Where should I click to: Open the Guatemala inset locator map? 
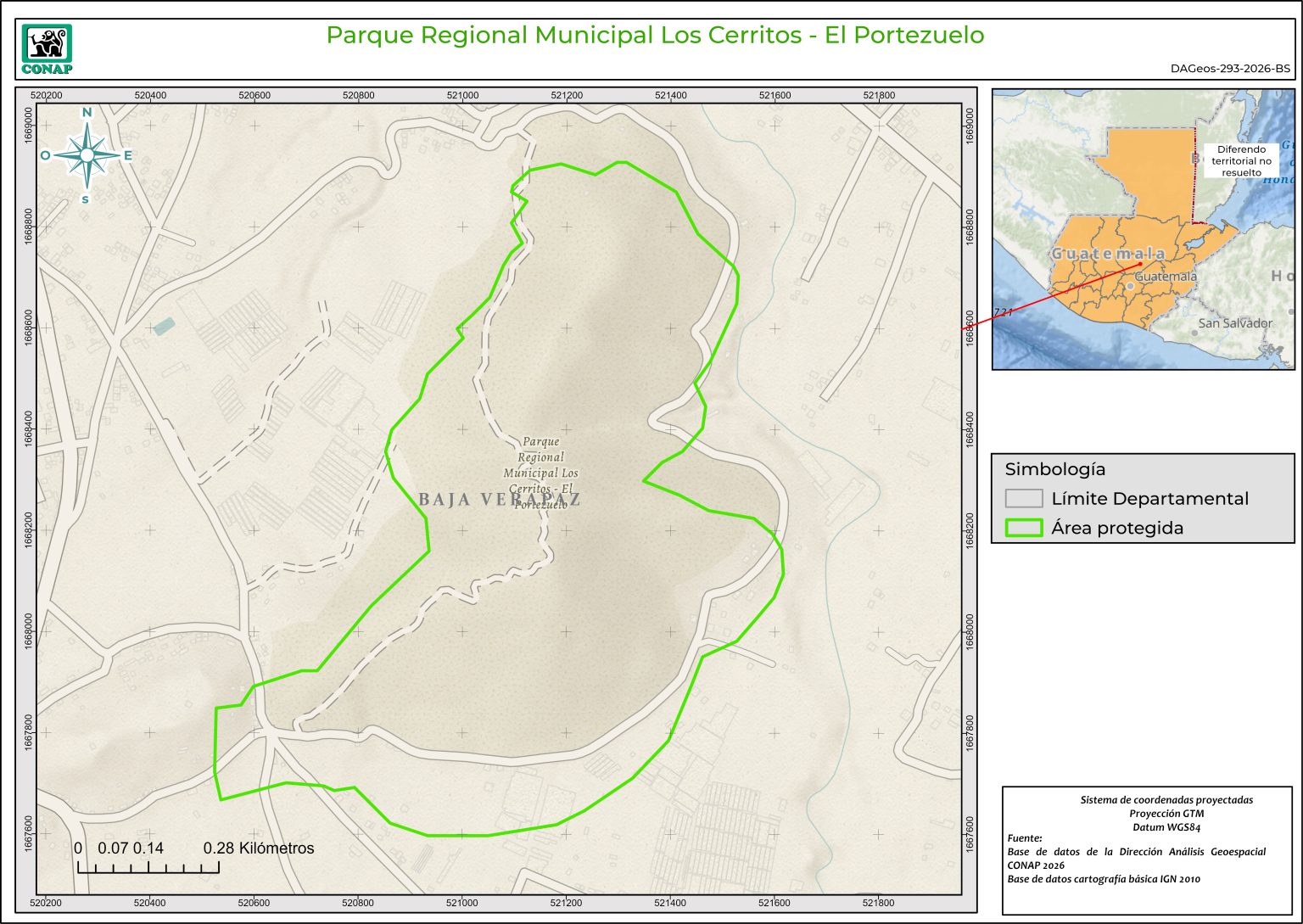(1143, 229)
